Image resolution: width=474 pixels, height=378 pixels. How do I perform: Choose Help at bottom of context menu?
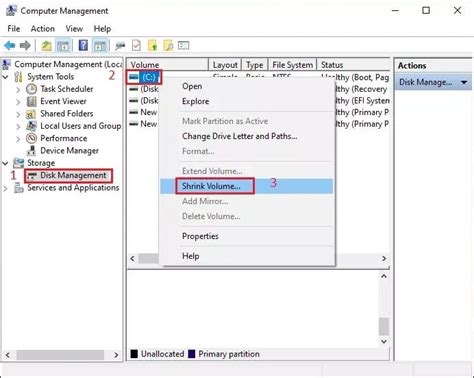(x=247, y=256)
